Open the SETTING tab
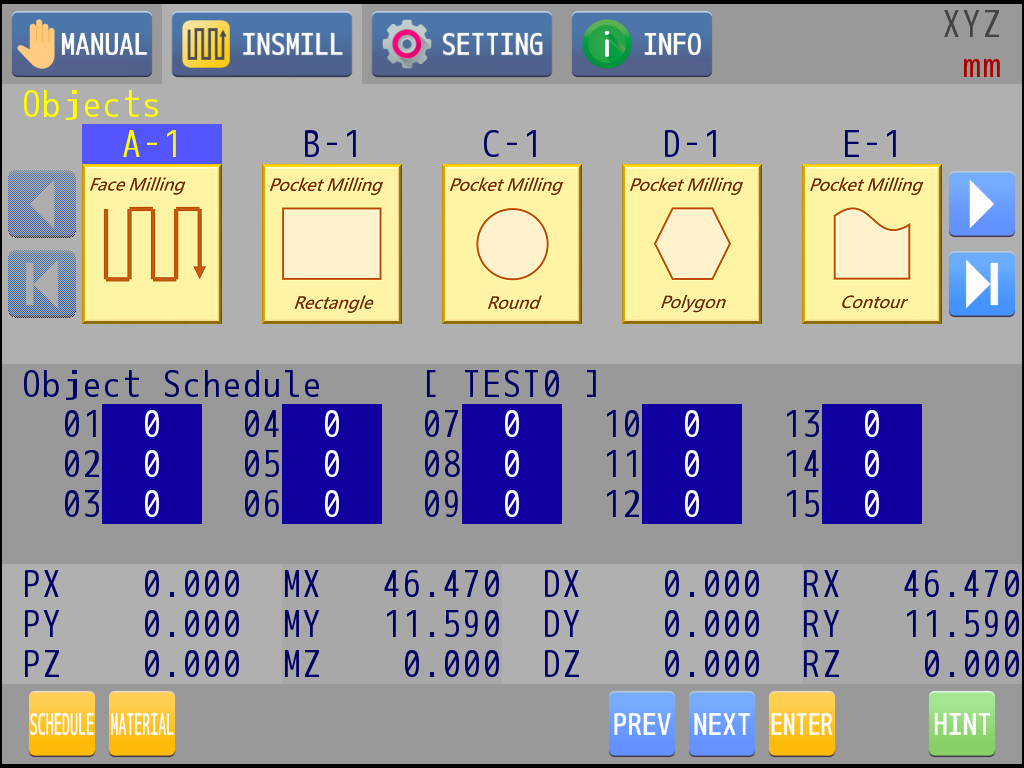Viewport: 1024px width, 768px height. click(462, 45)
